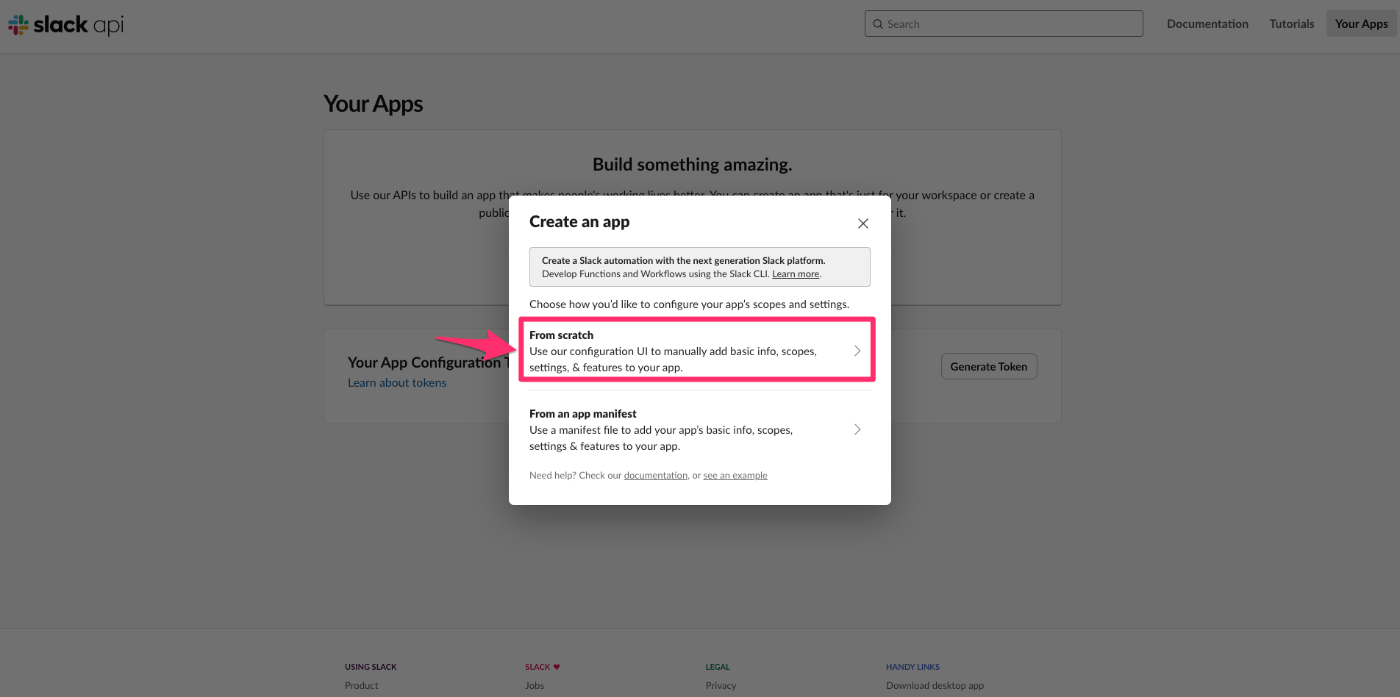This screenshot has width=1400, height=697.
Task: Open the see an example link
Action: tap(735, 475)
